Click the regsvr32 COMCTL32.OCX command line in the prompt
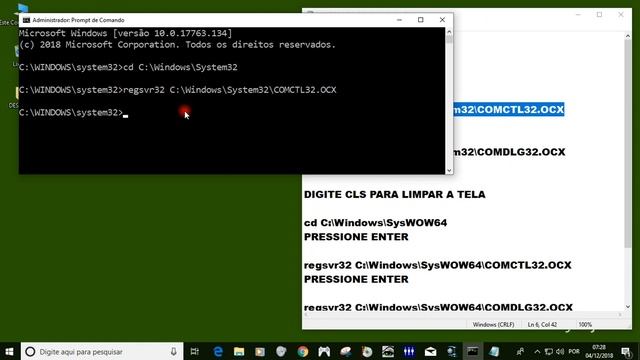 coord(178,90)
